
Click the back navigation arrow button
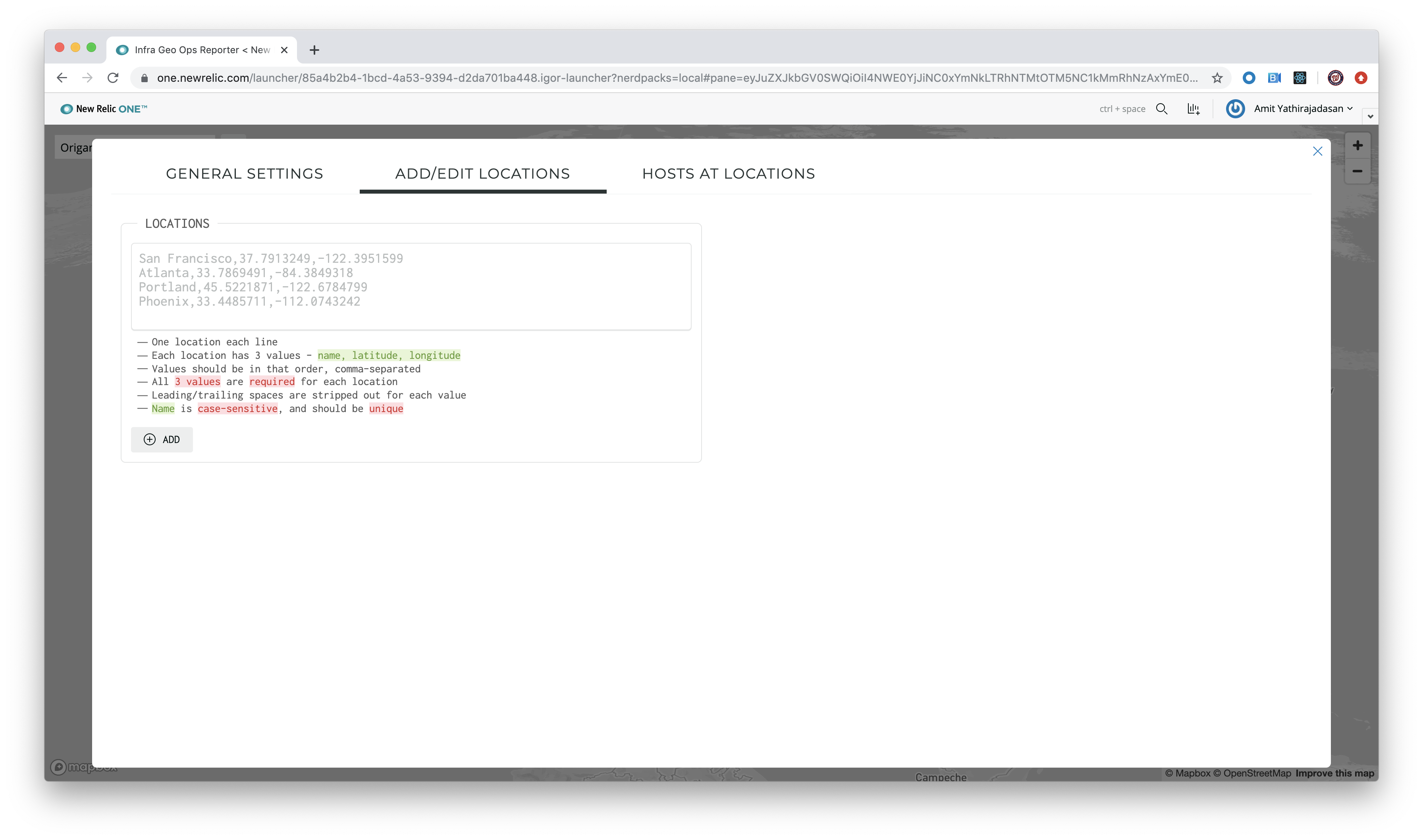(62, 77)
